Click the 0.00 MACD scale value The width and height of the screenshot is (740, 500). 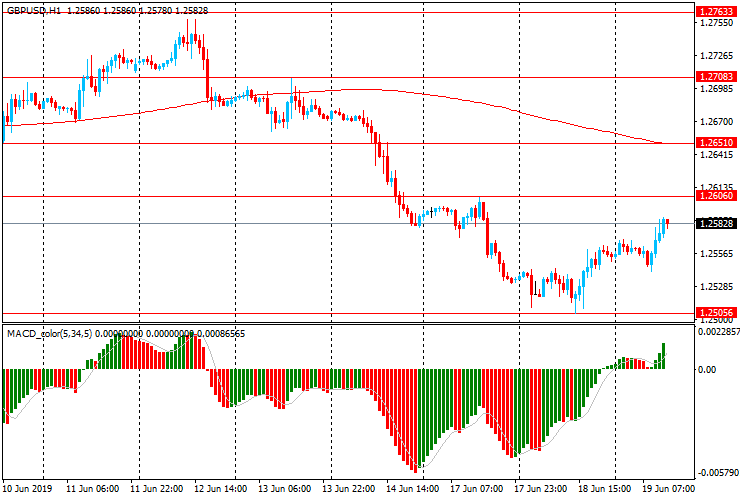[706, 369]
